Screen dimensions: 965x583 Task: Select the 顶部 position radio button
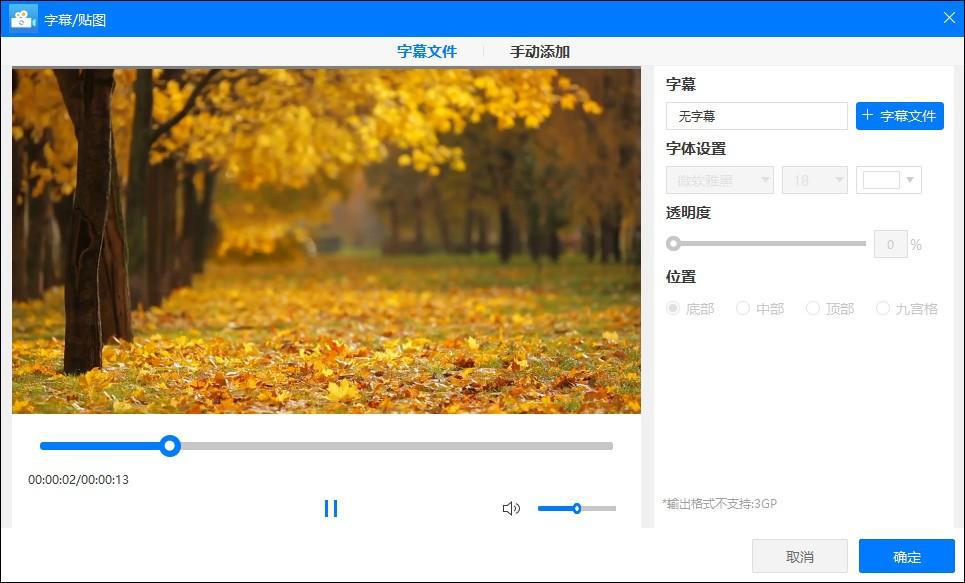813,308
